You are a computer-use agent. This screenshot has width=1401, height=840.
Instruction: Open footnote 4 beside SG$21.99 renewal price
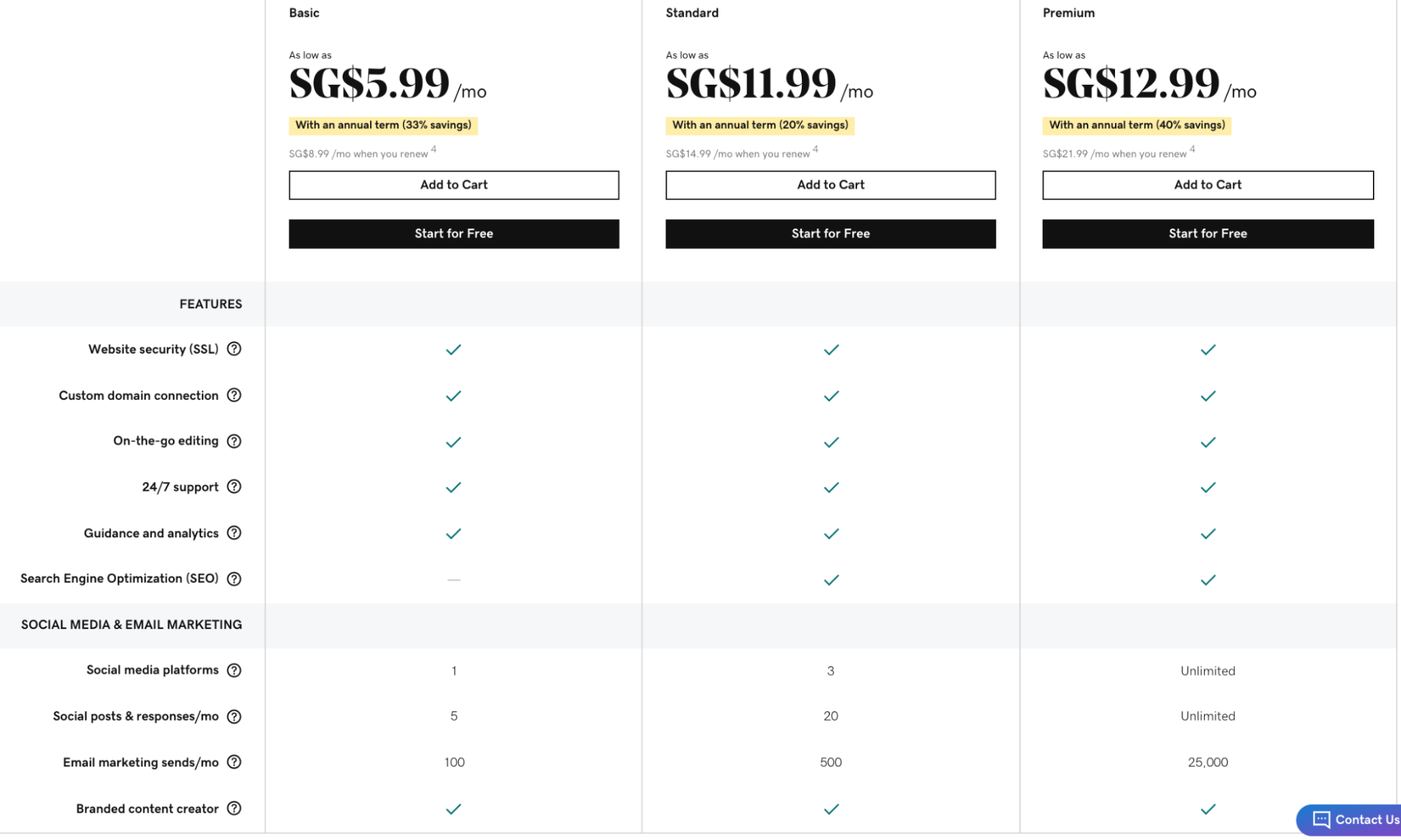[1192, 149]
